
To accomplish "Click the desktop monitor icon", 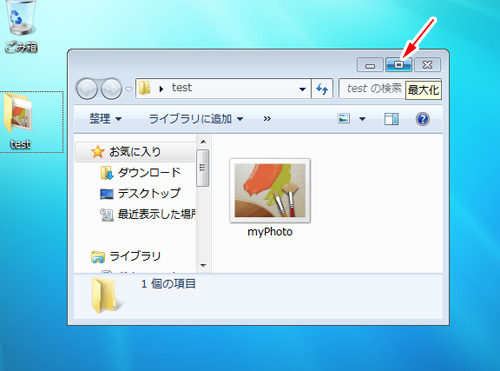I will click(107, 194).
